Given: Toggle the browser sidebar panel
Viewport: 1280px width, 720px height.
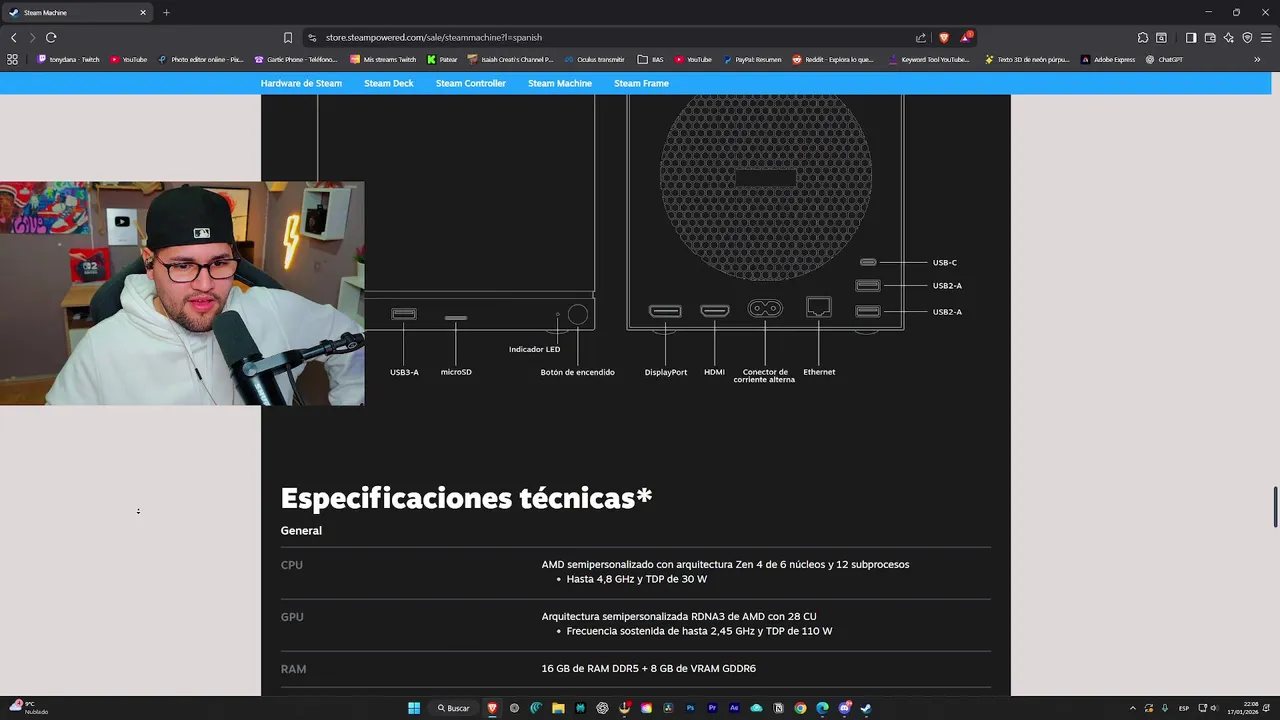Looking at the screenshot, I should (x=1191, y=37).
